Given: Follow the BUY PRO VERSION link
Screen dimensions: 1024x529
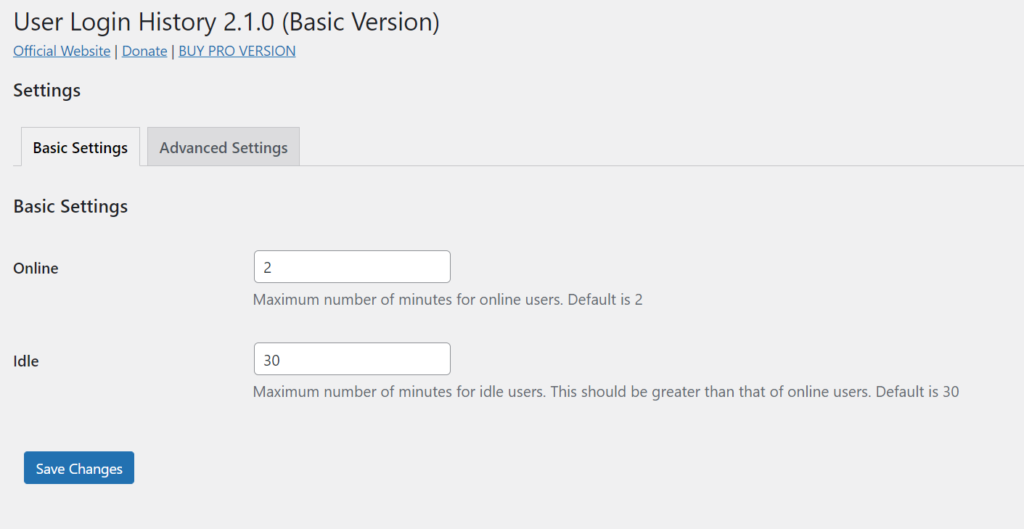Looking at the screenshot, I should tap(237, 51).
